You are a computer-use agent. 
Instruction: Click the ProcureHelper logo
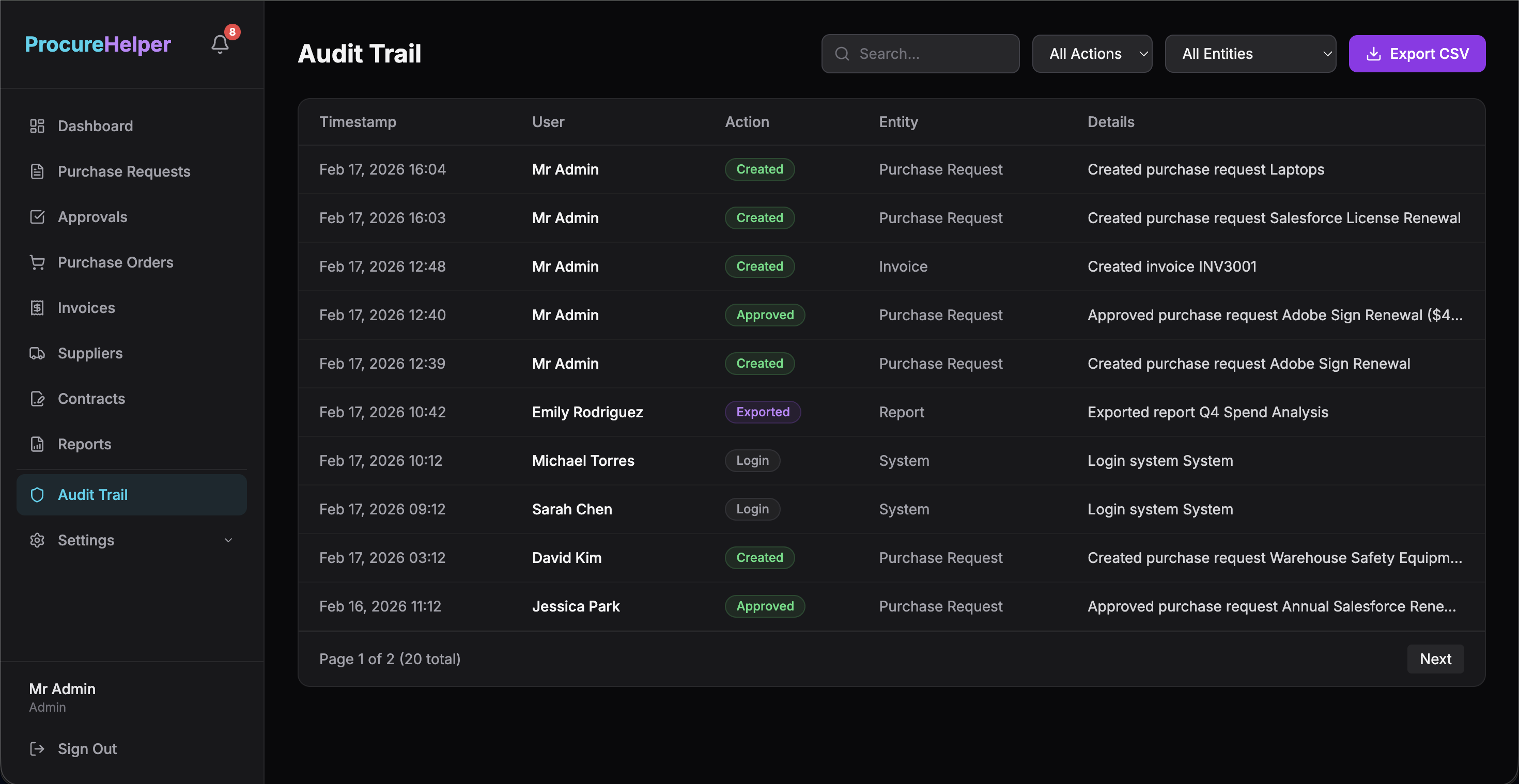pyautogui.click(x=98, y=44)
